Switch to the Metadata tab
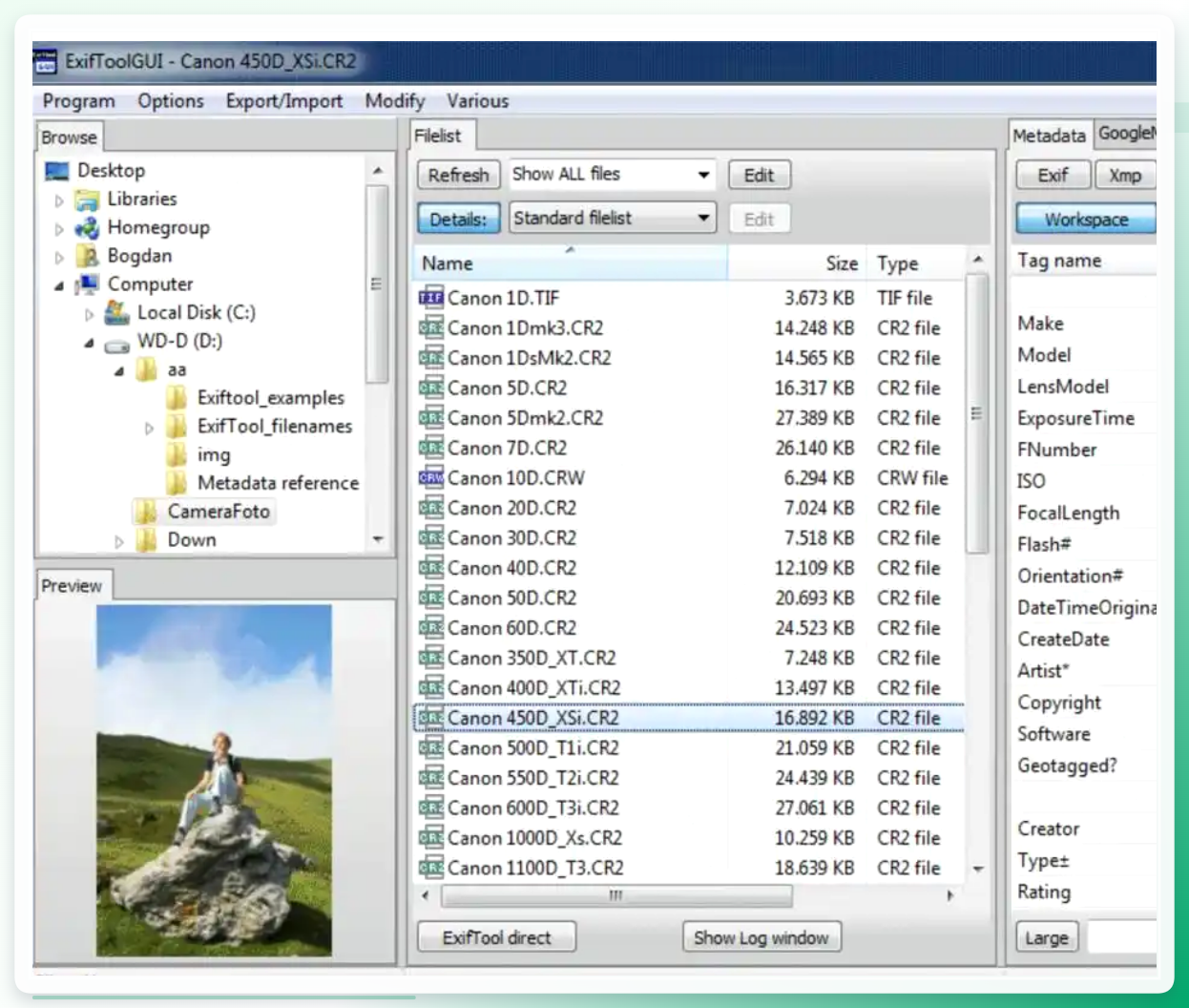This screenshot has height=1008, width=1189. coord(1049,136)
